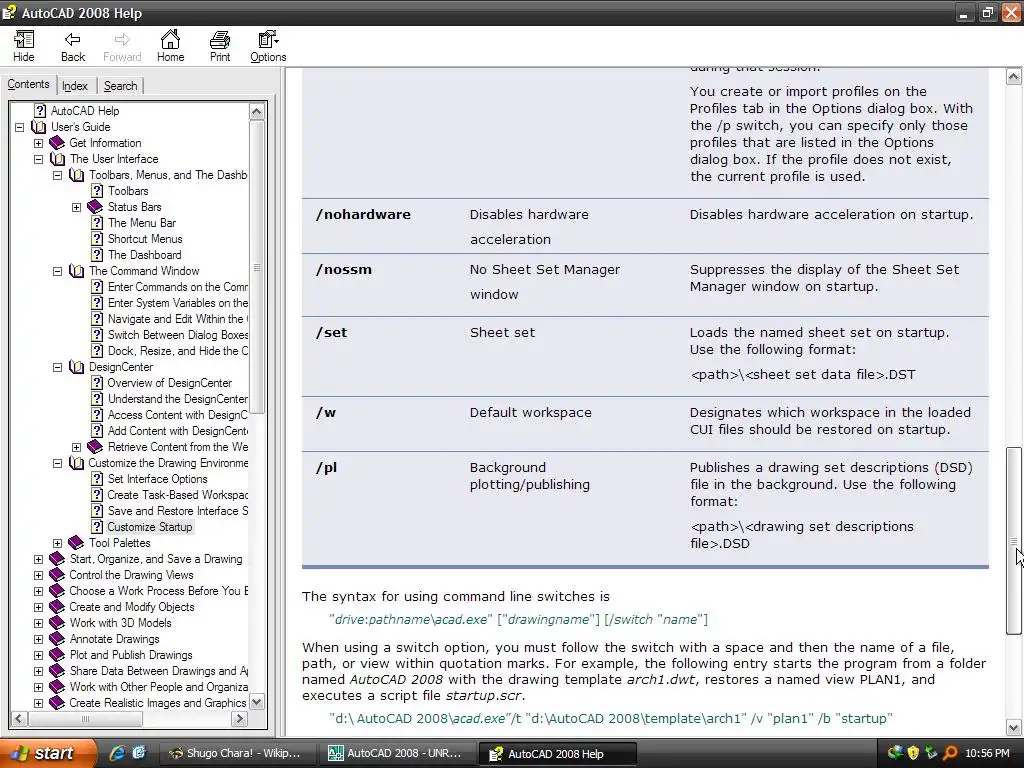Expand Retrieve Content from the Web node
The height and width of the screenshot is (768, 1024).
[76, 447]
